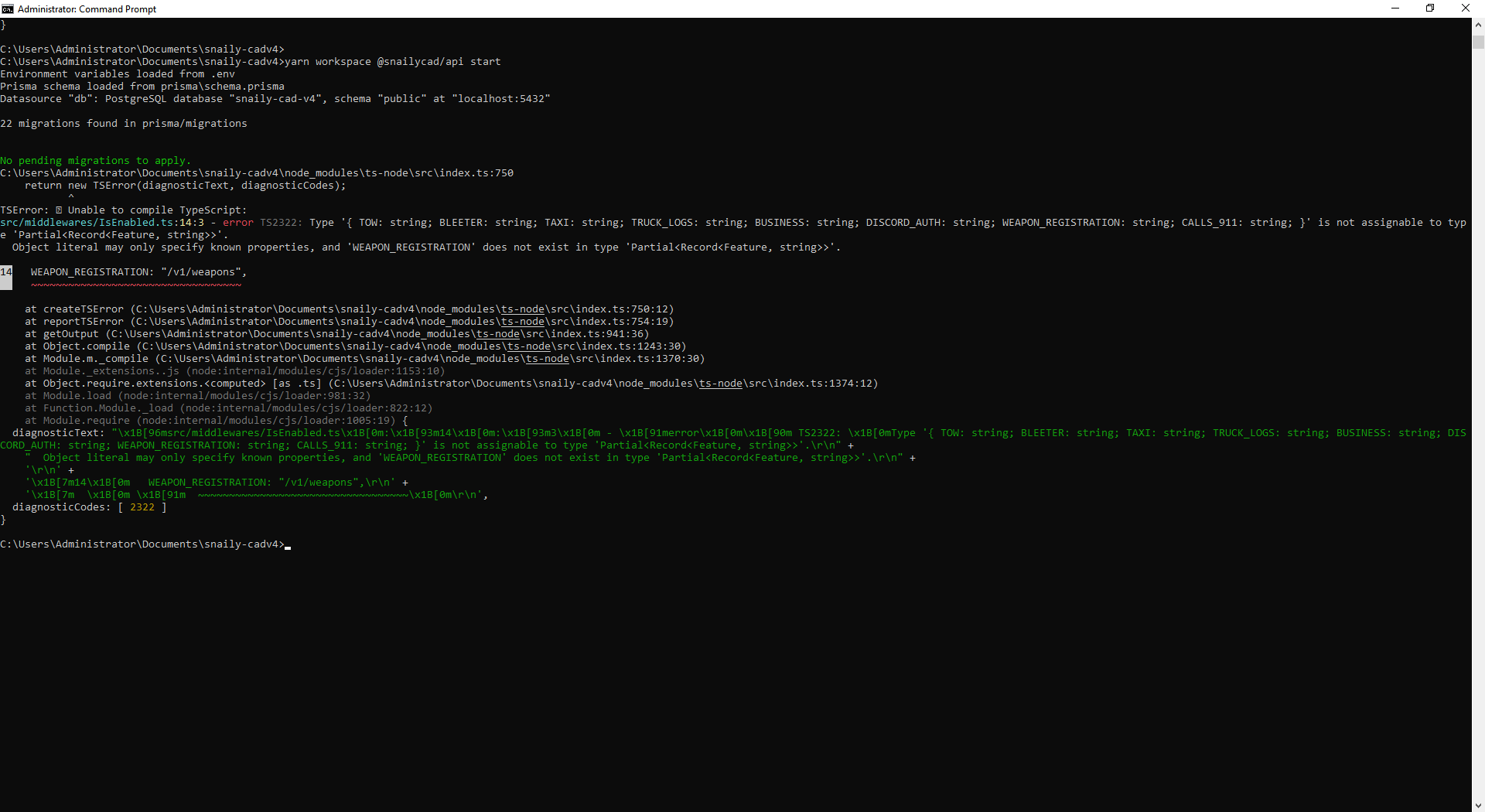Click 'at Object.compile' stack trace line
Viewport: 1485px width, 812px height.
pyautogui.click(x=356, y=346)
